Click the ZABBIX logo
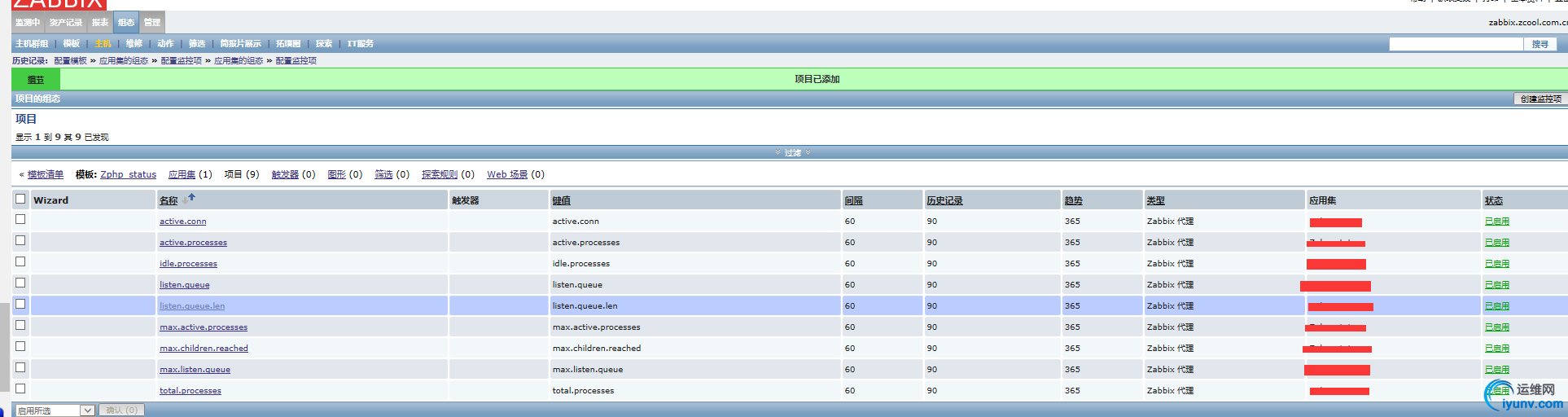This screenshot has height=417, width=1568. click(59, 4)
